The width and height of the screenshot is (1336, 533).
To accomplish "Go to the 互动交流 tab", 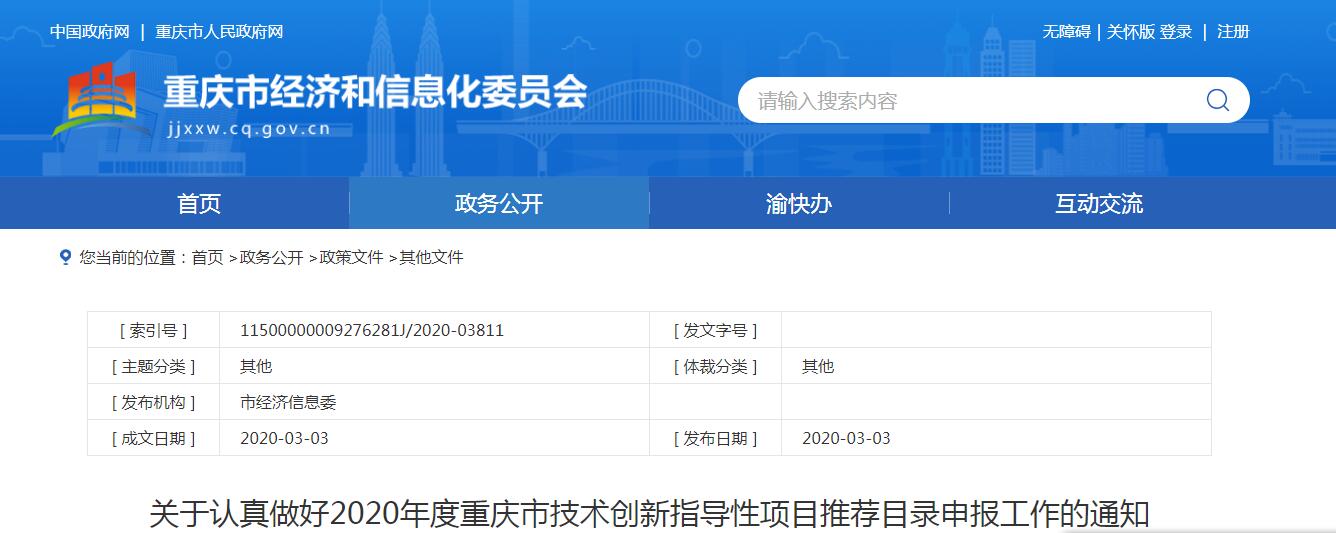I will 1098,204.
